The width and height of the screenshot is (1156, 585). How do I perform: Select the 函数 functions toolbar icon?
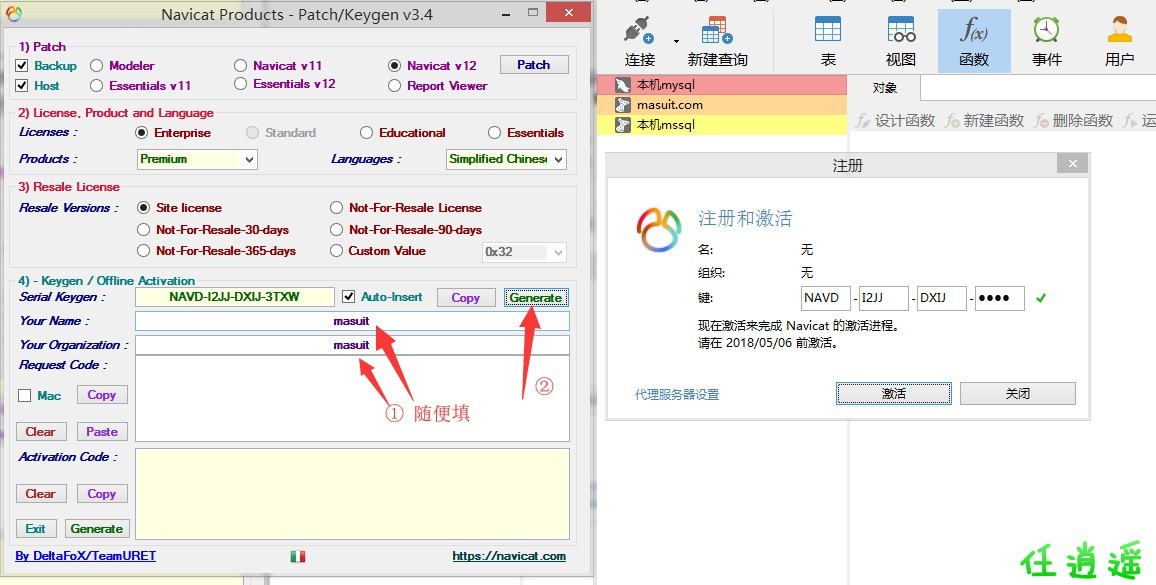974,41
